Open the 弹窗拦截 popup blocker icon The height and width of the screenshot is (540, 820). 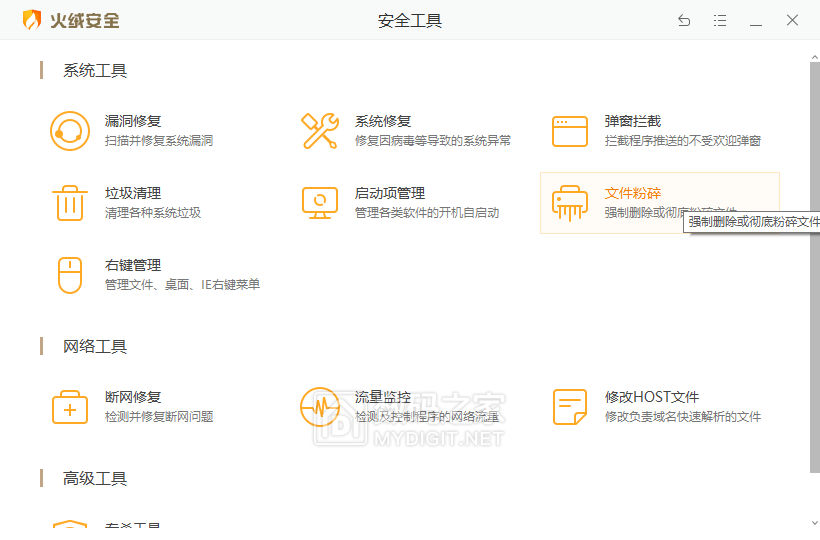570,131
